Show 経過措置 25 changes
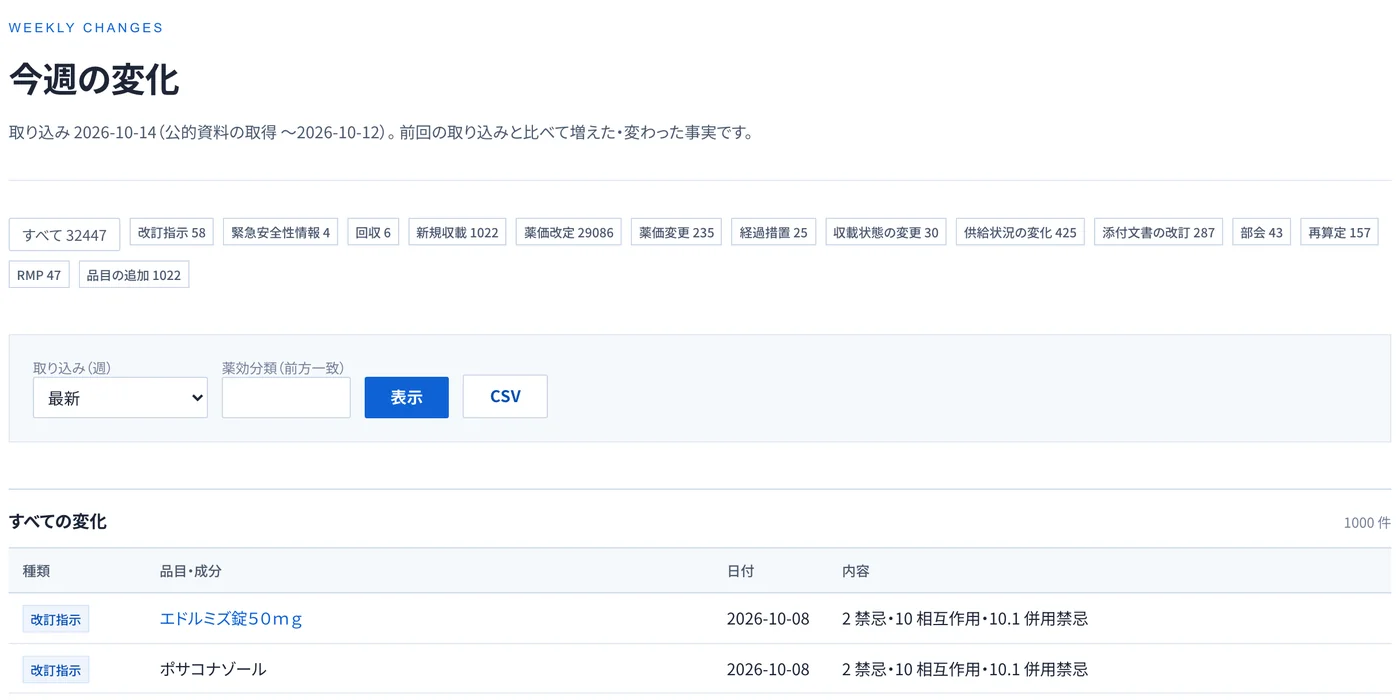Screen dimensions: 1400x700 coord(774,232)
